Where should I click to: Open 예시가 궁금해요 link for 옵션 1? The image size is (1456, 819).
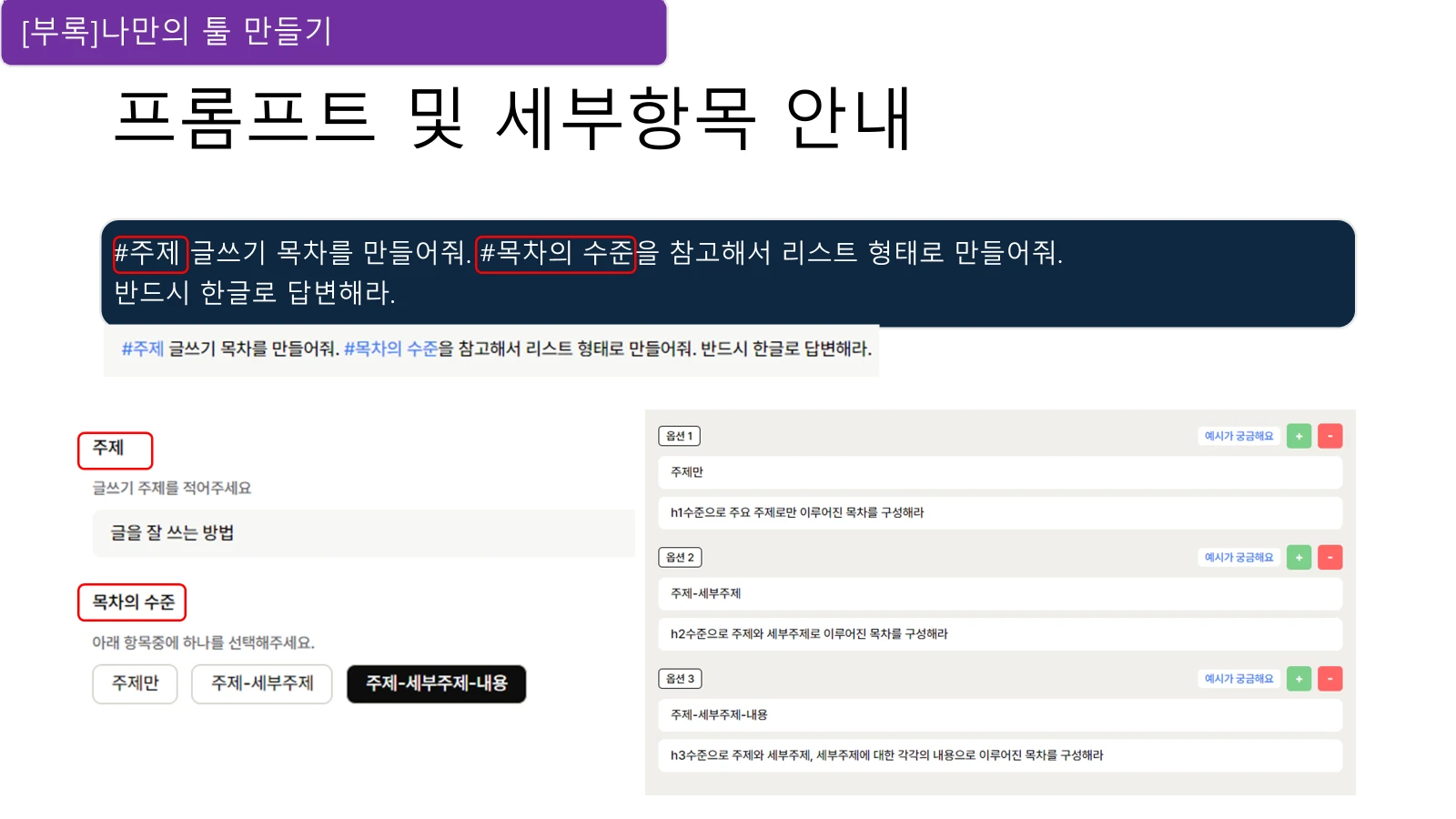1239,436
